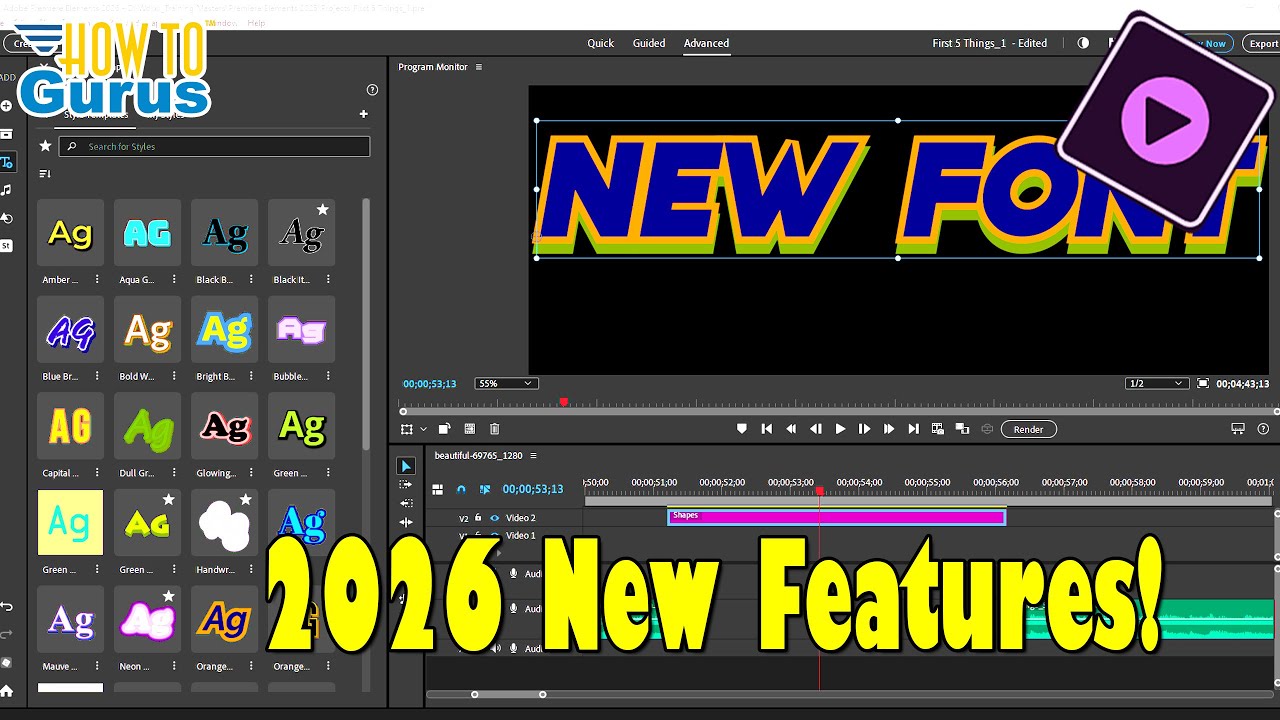
Task: Click the monitor display icon beside Render
Action: 1238,429
